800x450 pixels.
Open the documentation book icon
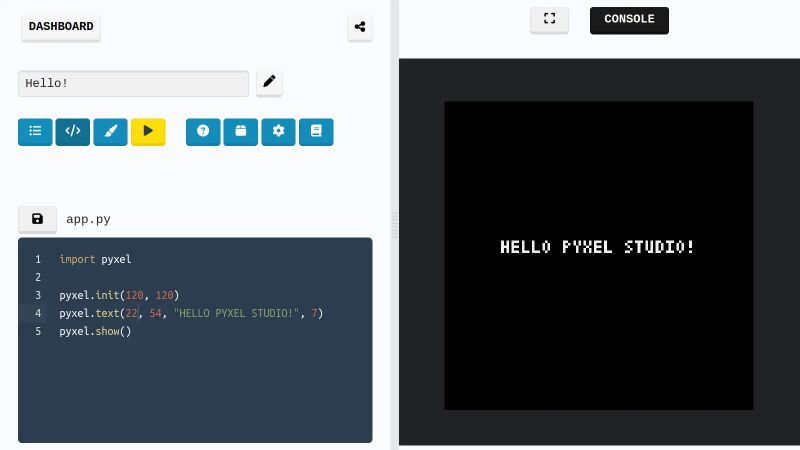click(316, 132)
